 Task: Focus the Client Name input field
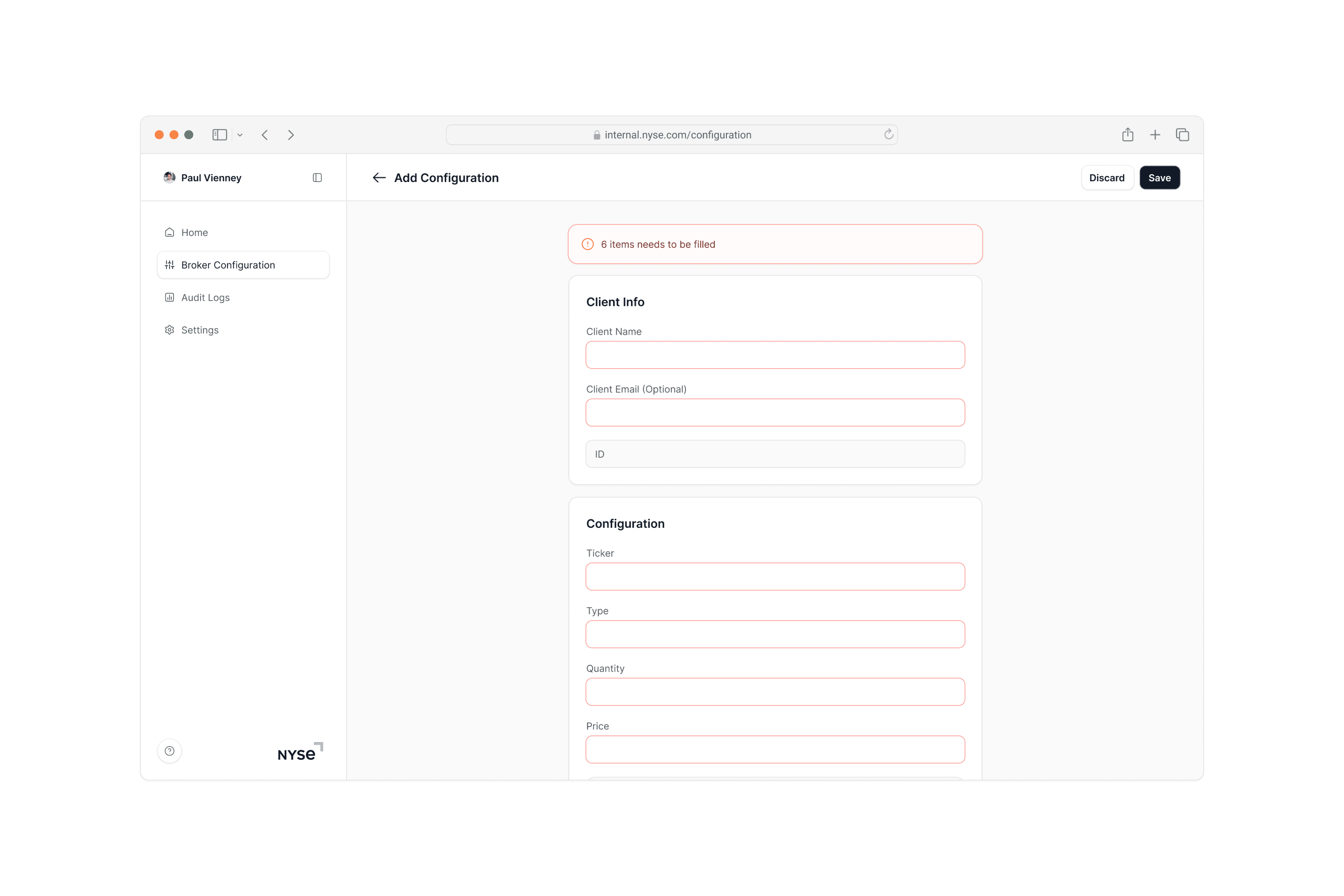coord(776,355)
